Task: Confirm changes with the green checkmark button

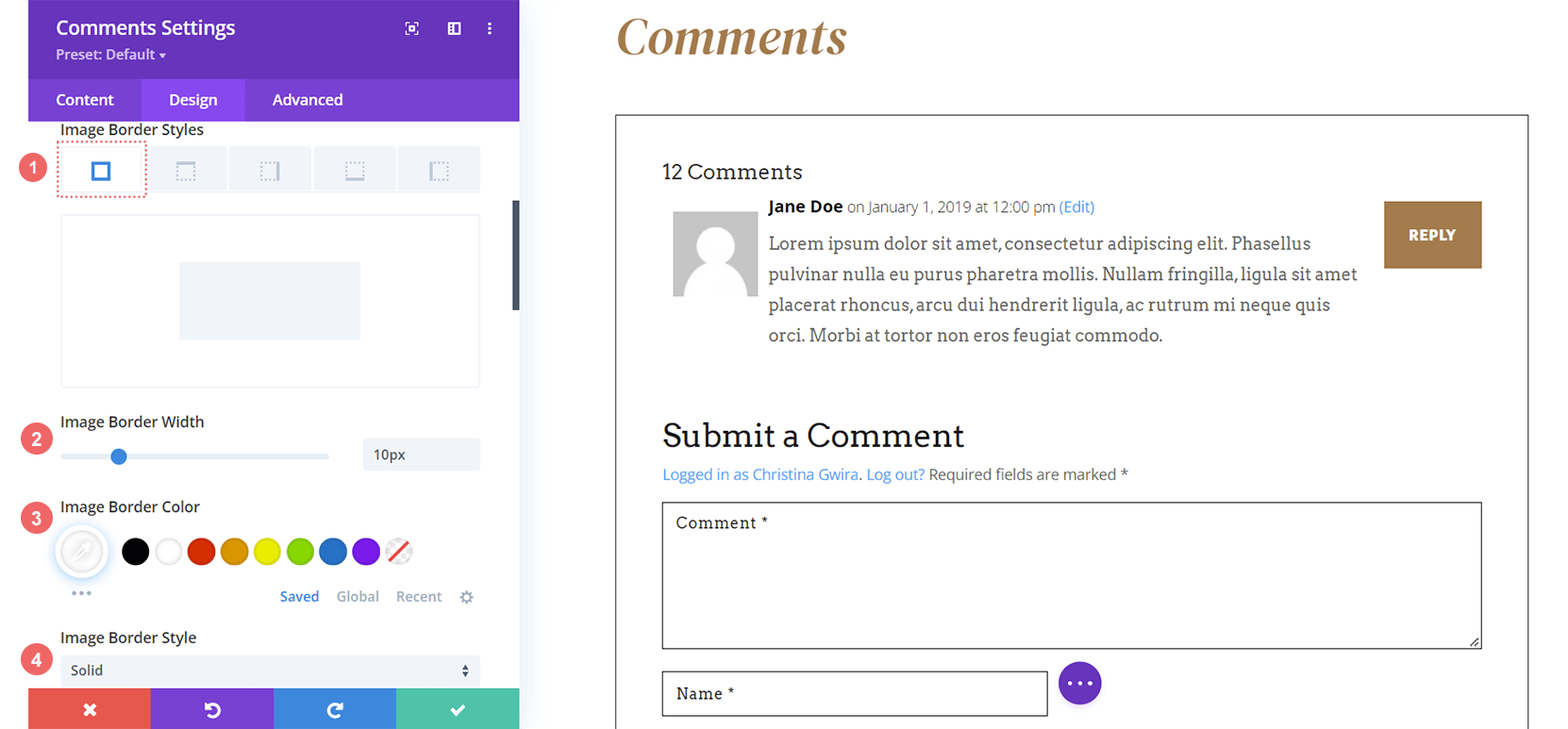Action: point(457,708)
